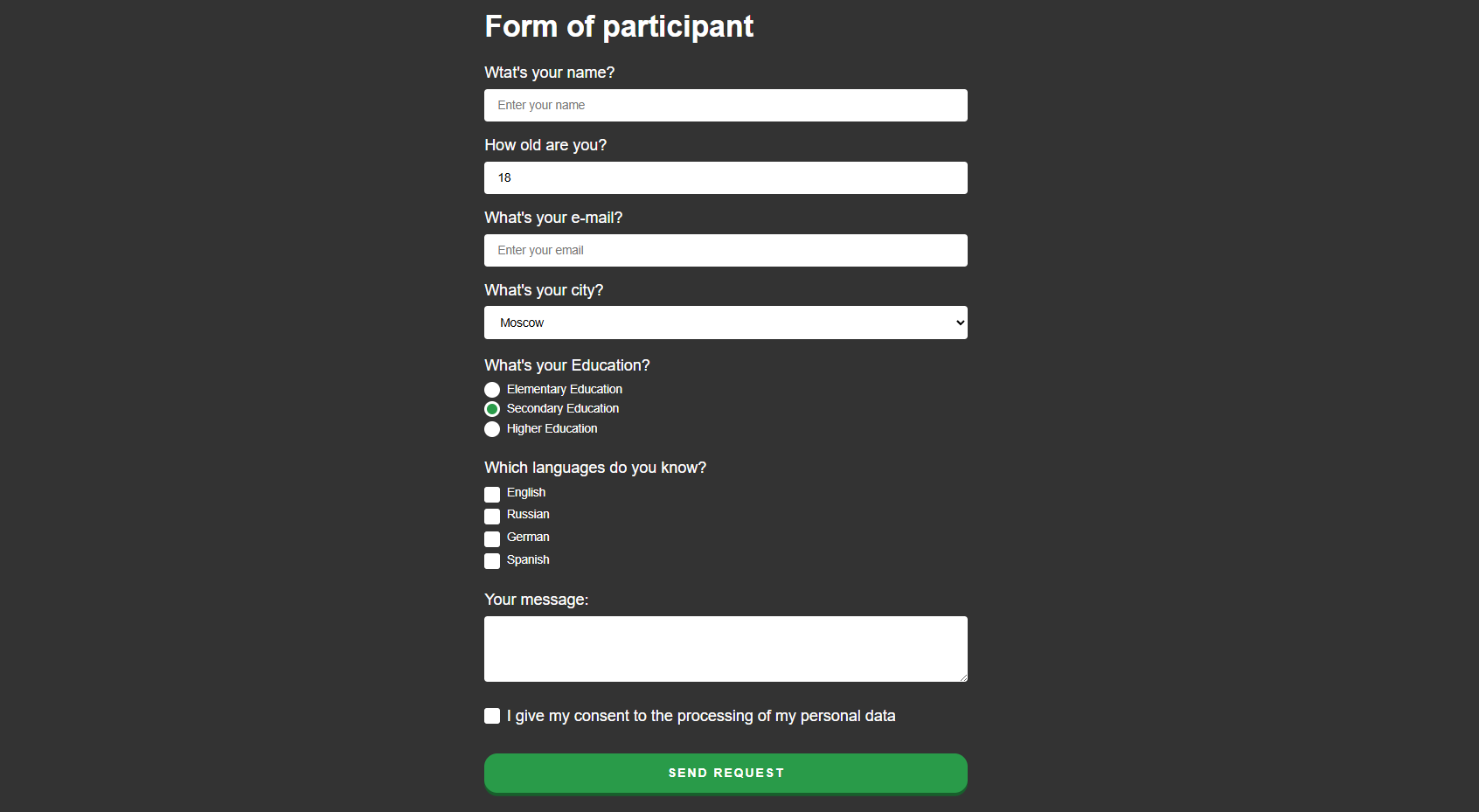
Task: Enable the German language checkbox
Action: 492,539
